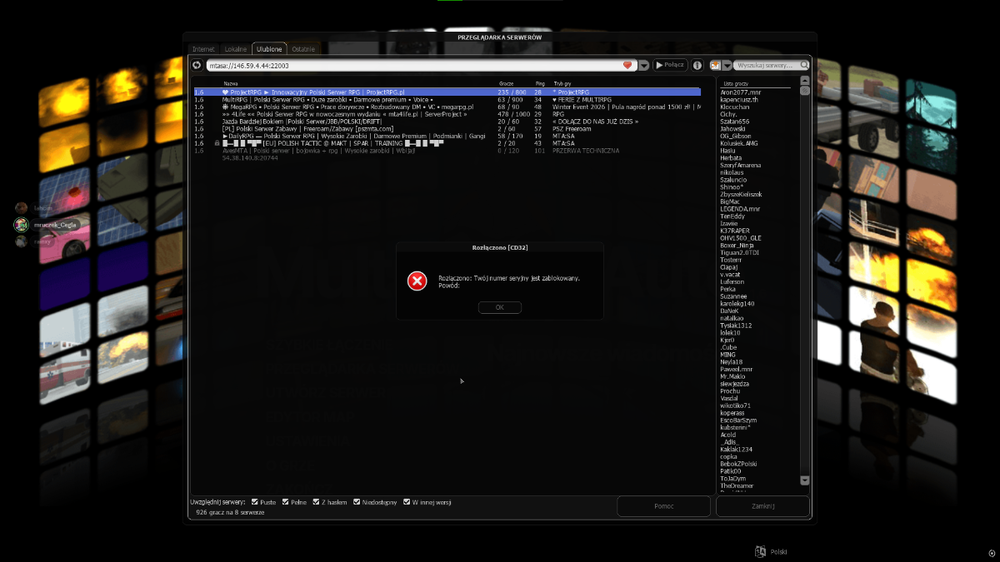The width and height of the screenshot is (1000, 562).
Task: Click the search magnifier icon
Action: pos(804,65)
